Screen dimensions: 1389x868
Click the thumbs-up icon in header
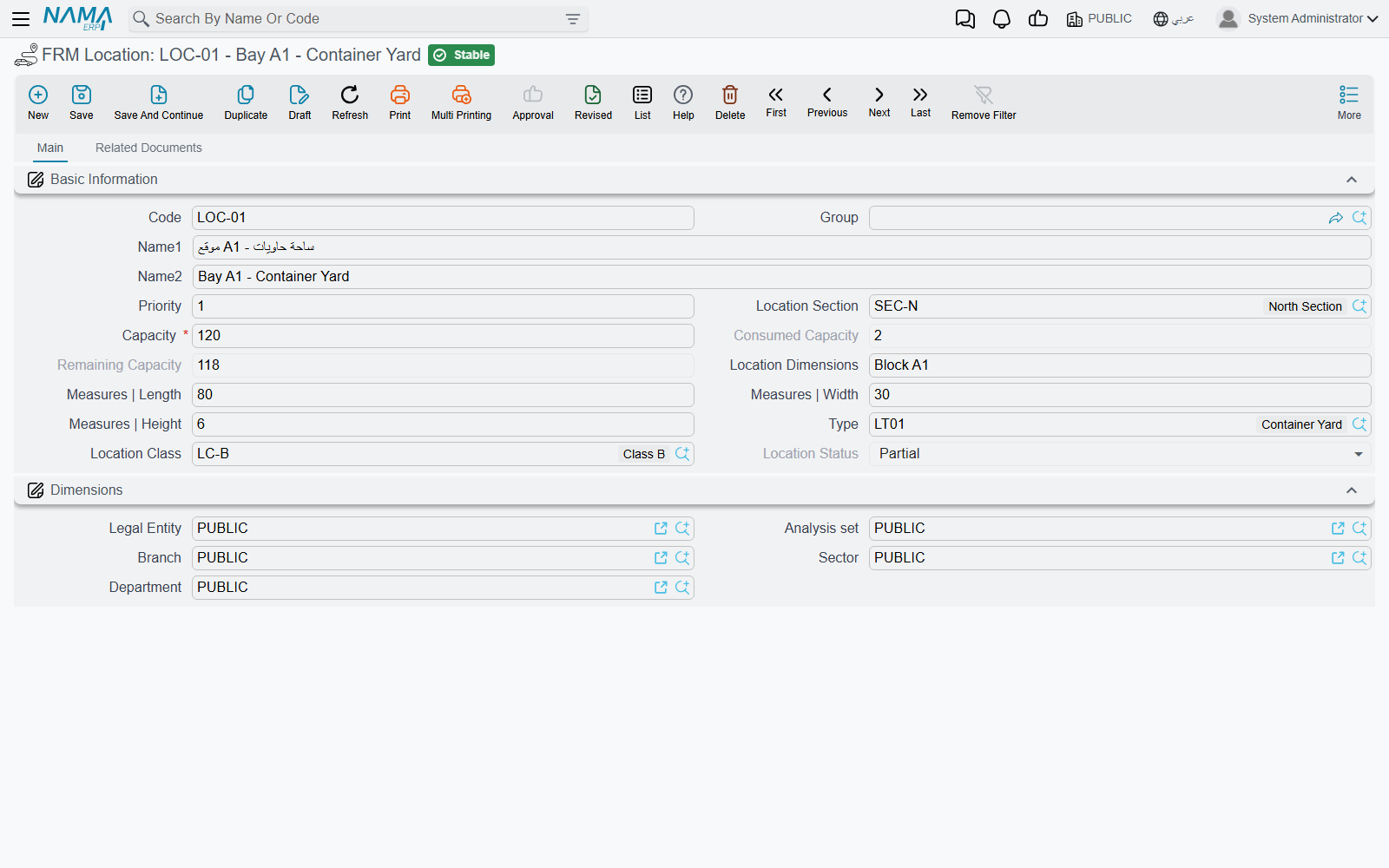click(1038, 18)
